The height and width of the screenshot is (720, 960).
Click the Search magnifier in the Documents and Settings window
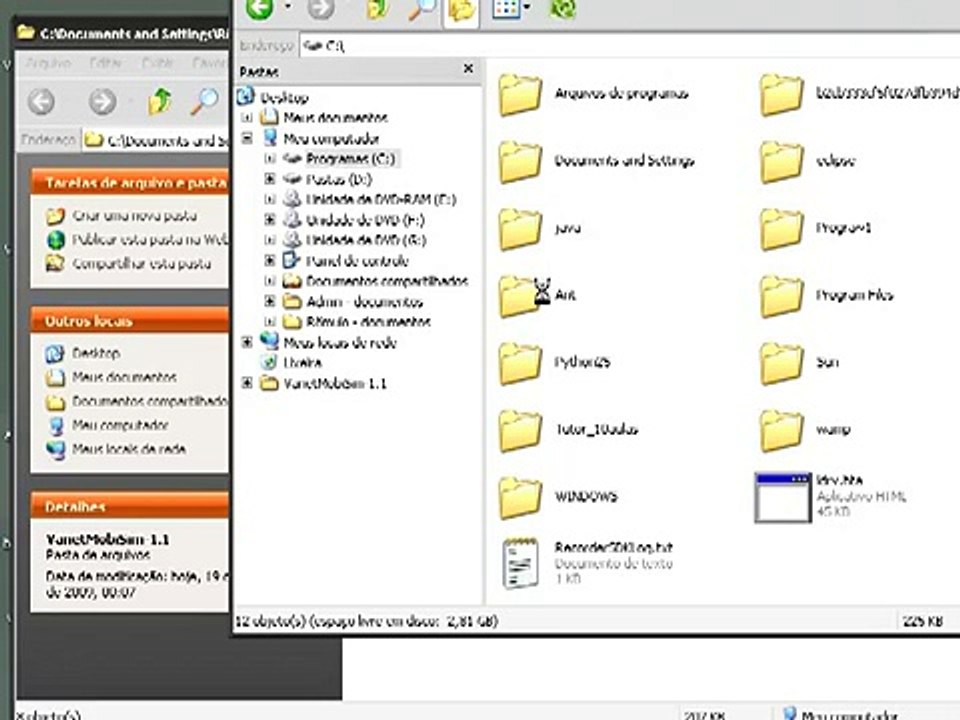204,101
